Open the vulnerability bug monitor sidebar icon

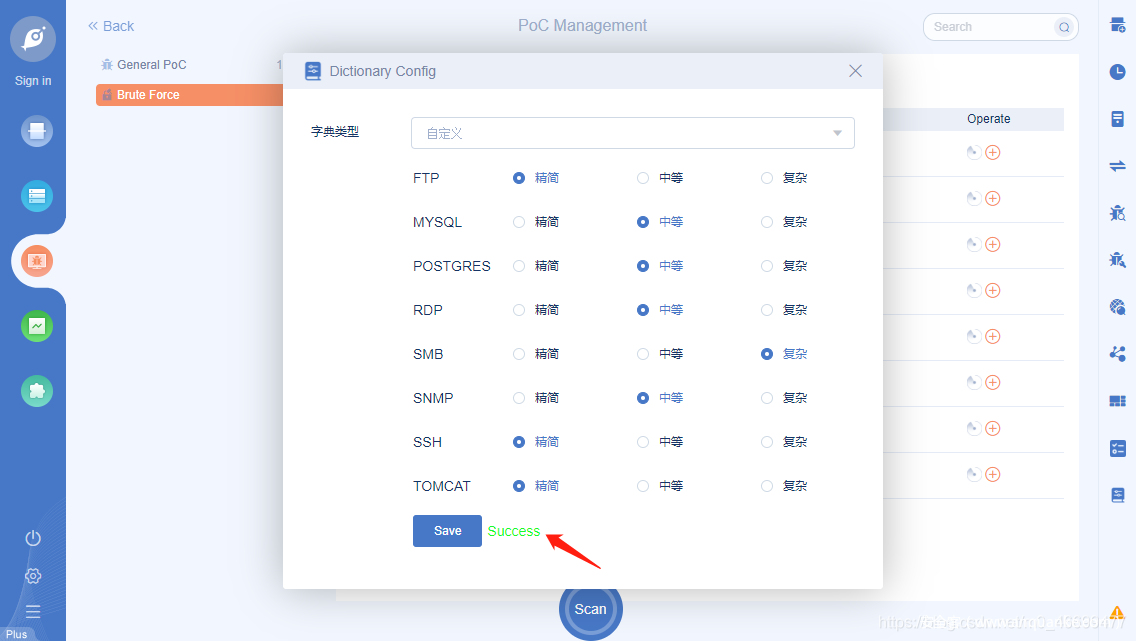tap(37, 261)
